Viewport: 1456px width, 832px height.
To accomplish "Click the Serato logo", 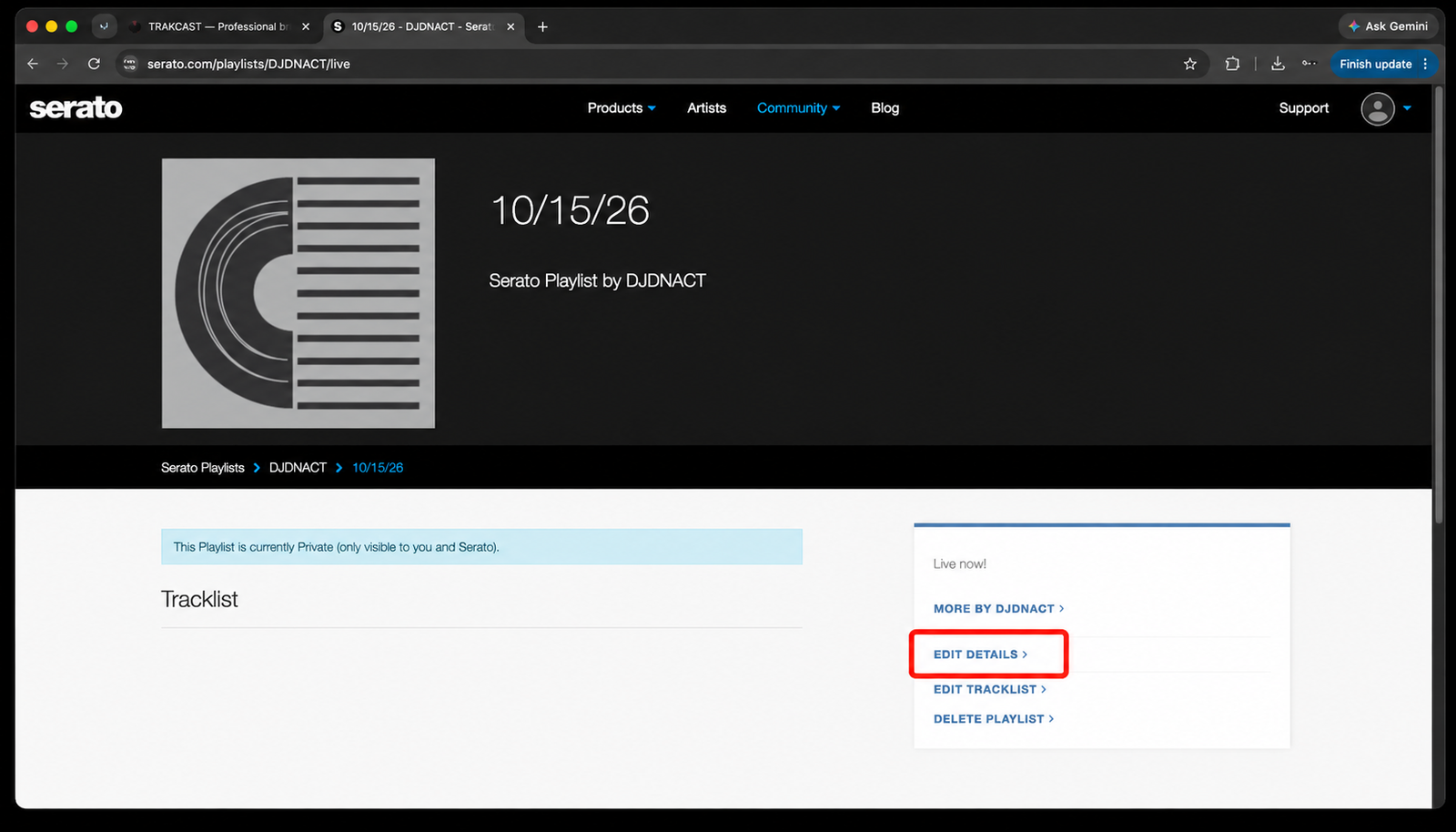I will [76, 107].
